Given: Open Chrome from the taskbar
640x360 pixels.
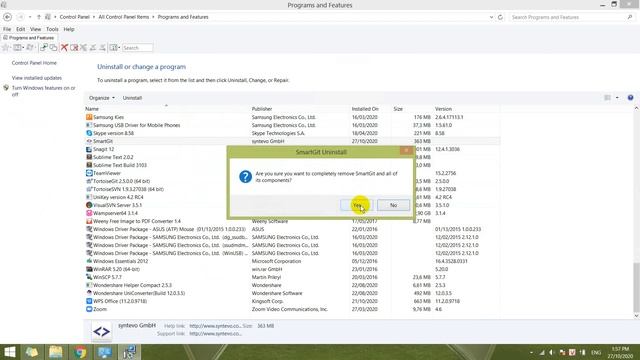Looking at the screenshot, I should (80, 352).
